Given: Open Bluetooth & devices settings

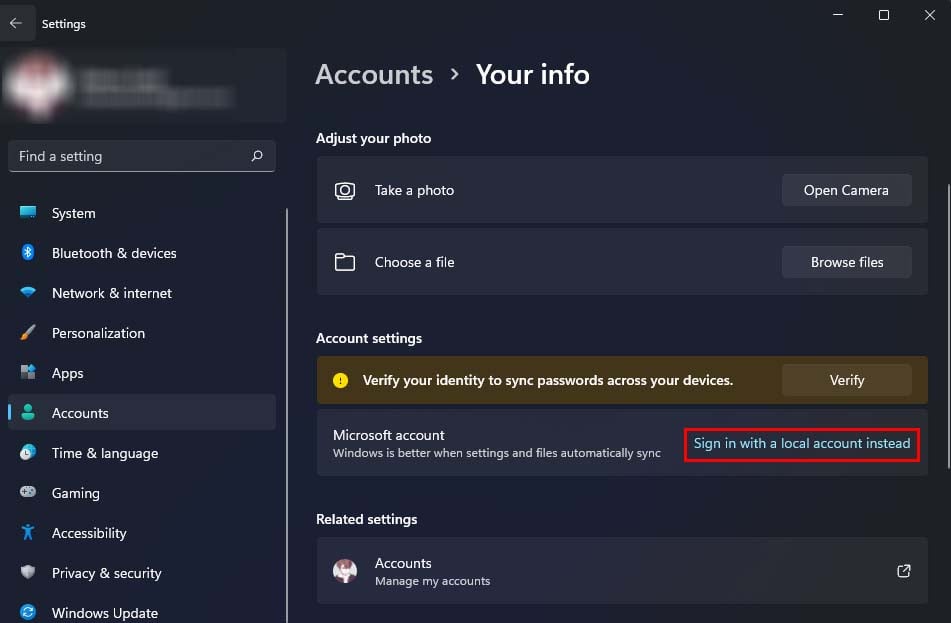Looking at the screenshot, I should pyautogui.click(x=142, y=253).
